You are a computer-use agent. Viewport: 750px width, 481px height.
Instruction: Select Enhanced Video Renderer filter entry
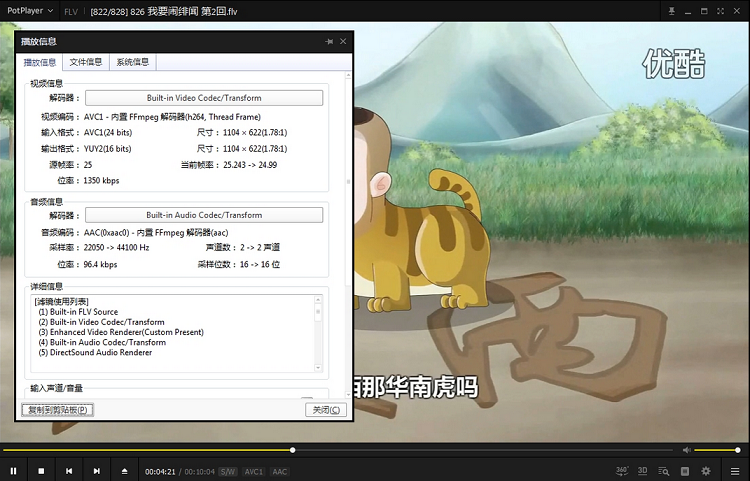[120, 332]
